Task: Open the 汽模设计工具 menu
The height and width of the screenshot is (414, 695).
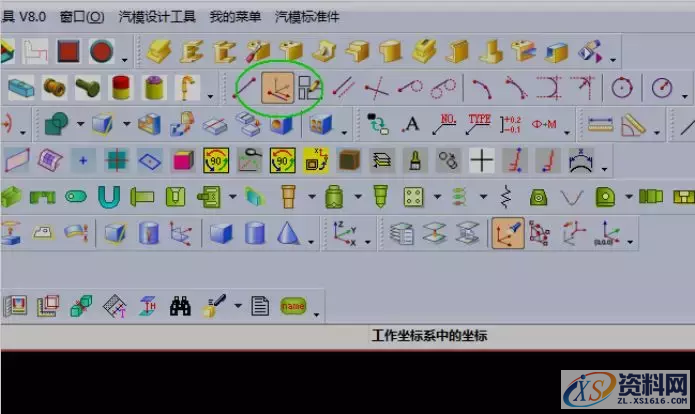Action: (157, 17)
